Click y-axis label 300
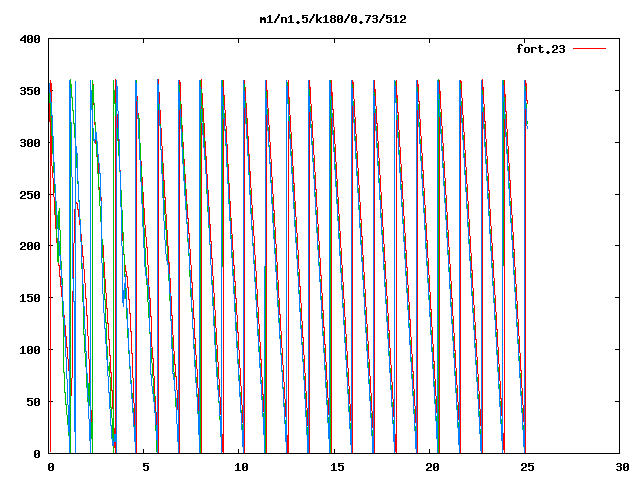The height and width of the screenshot is (480, 640). (x=30, y=142)
